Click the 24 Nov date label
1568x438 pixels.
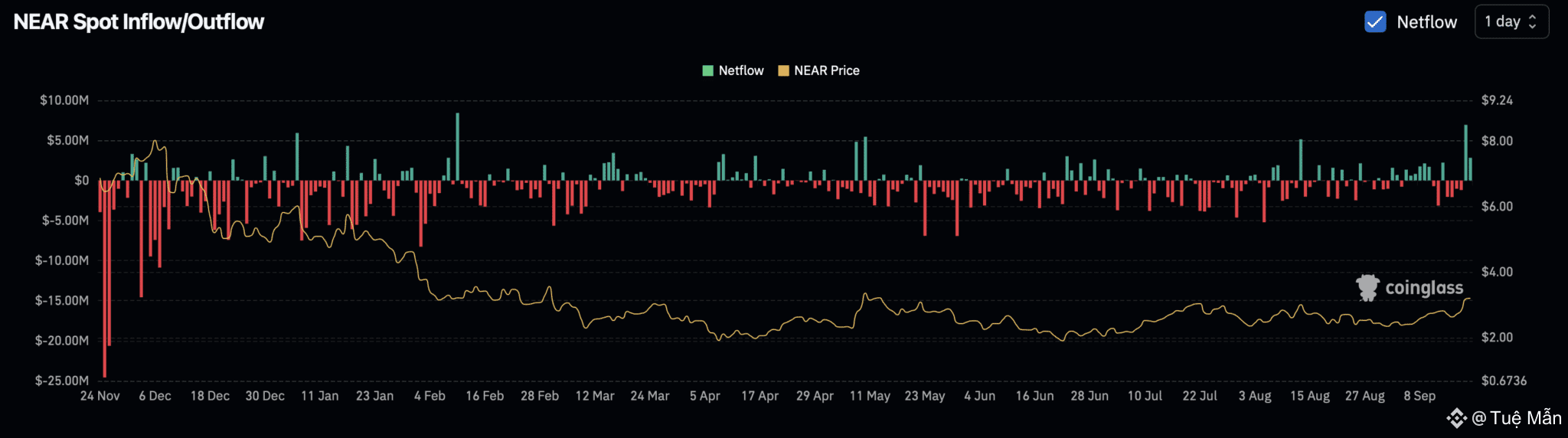coord(100,396)
